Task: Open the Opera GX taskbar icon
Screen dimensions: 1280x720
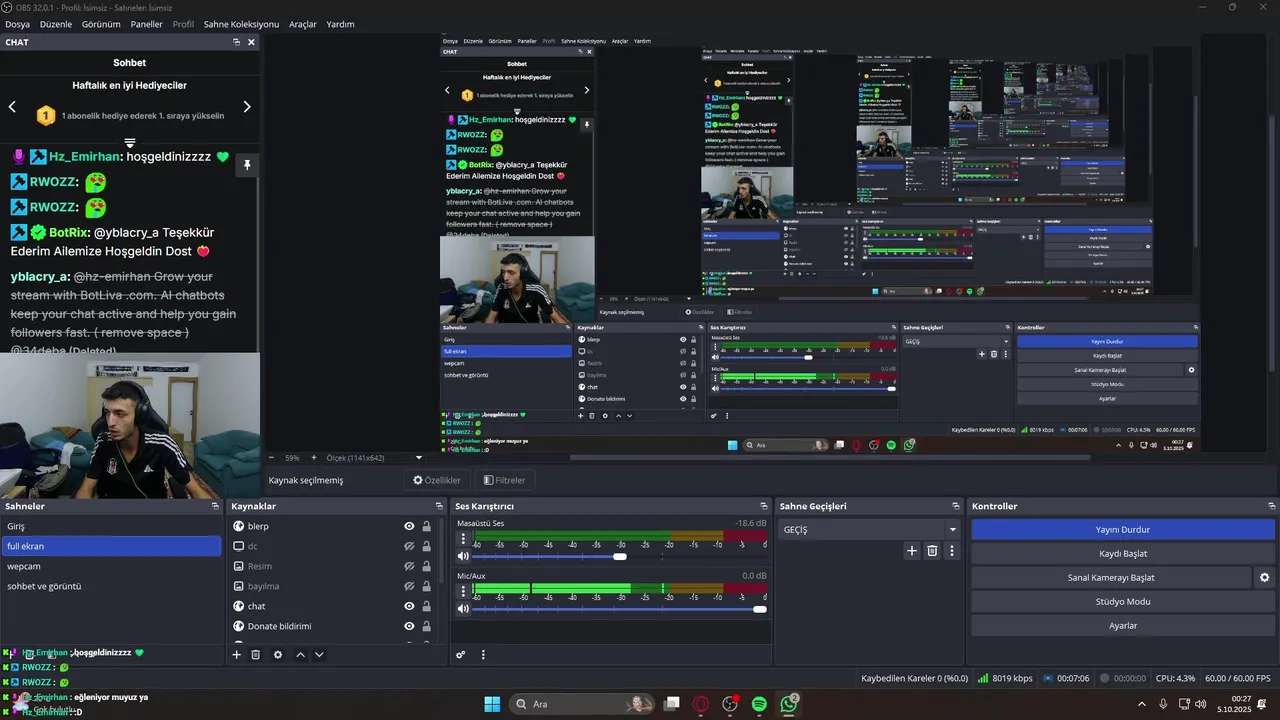Action: coord(701,704)
